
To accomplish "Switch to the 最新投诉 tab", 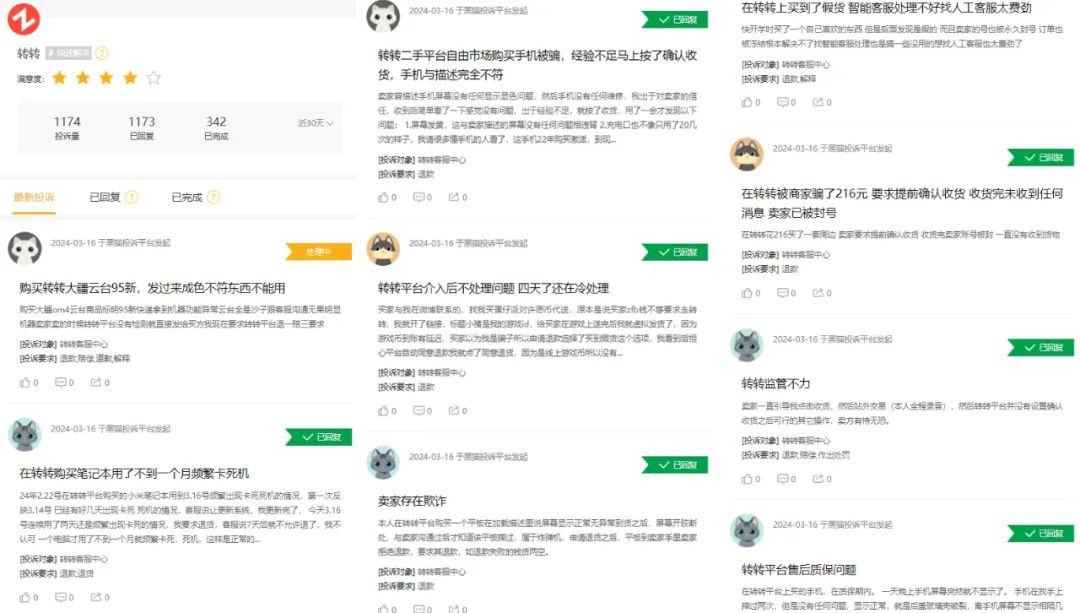I will click(34, 197).
